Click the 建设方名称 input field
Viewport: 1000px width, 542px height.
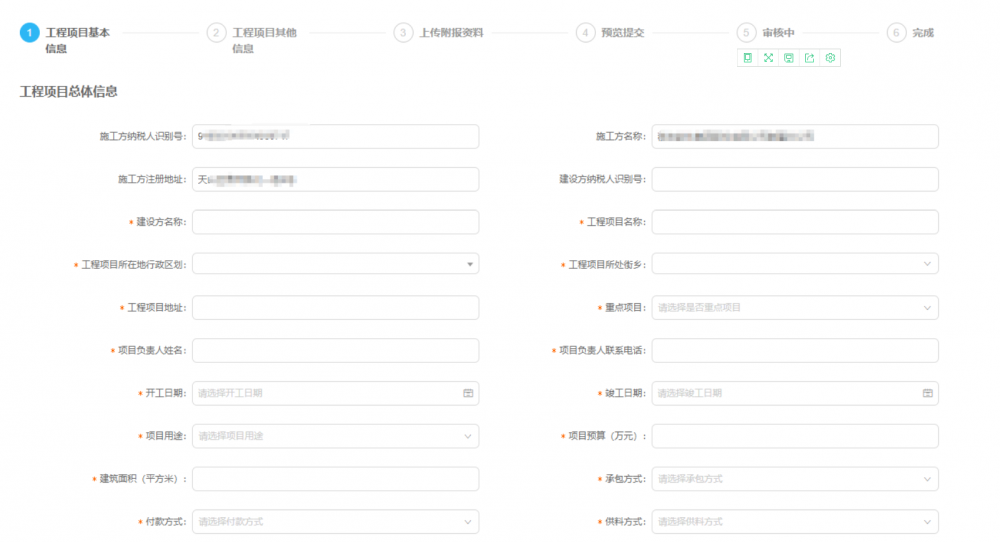[335, 222]
